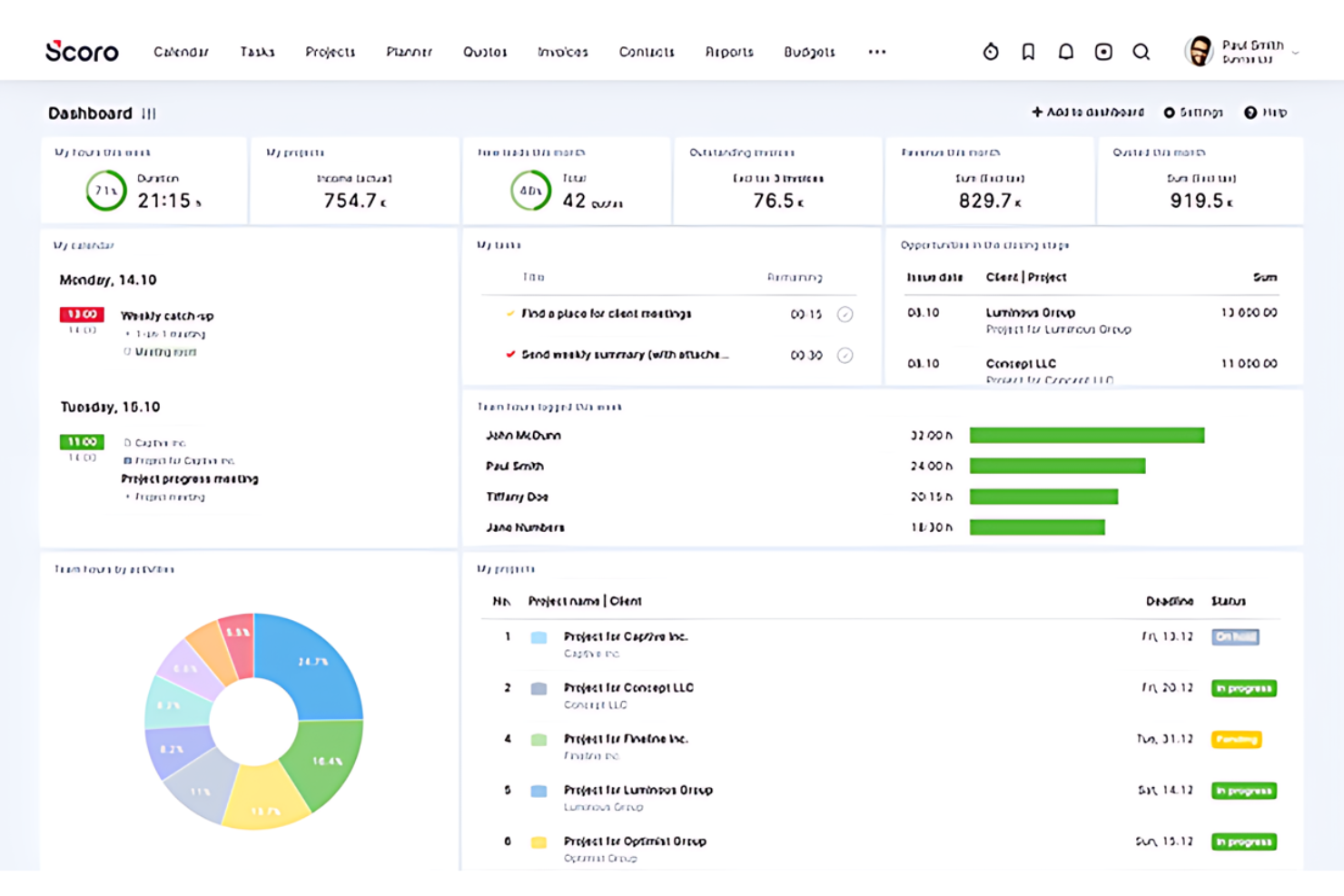
Task: Open the time tracker stopwatch icon
Action: (991, 52)
